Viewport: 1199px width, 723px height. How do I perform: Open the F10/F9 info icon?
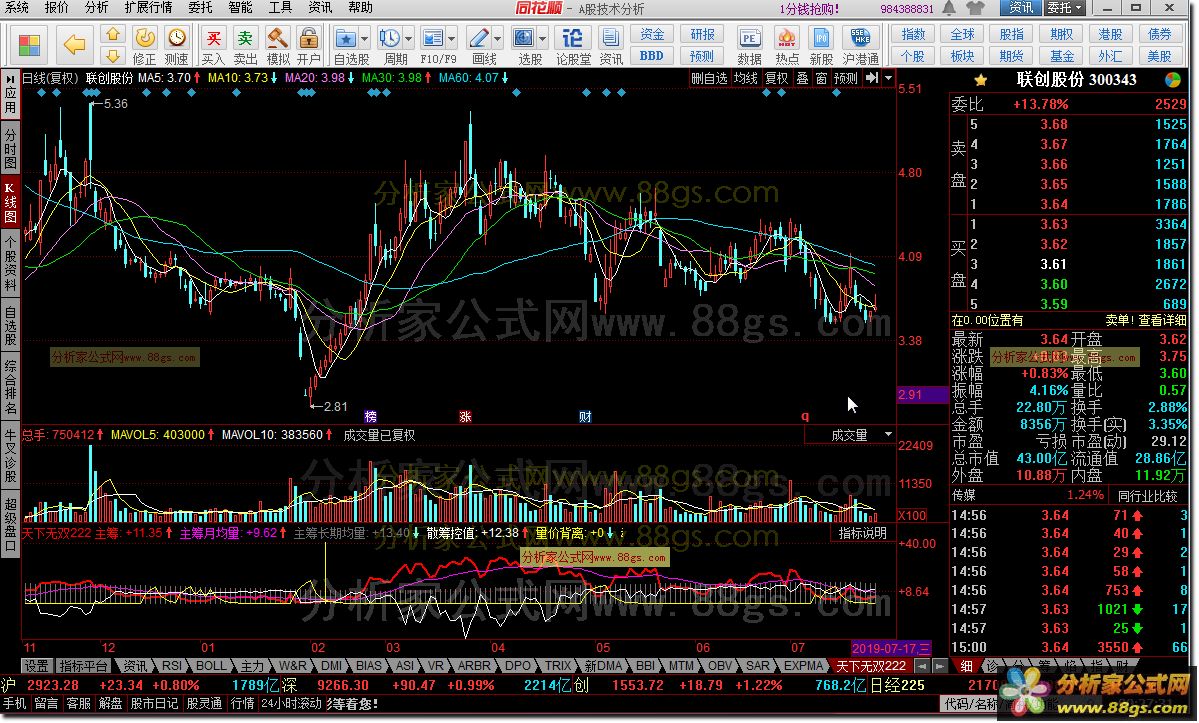pyautogui.click(x=432, y=37)
